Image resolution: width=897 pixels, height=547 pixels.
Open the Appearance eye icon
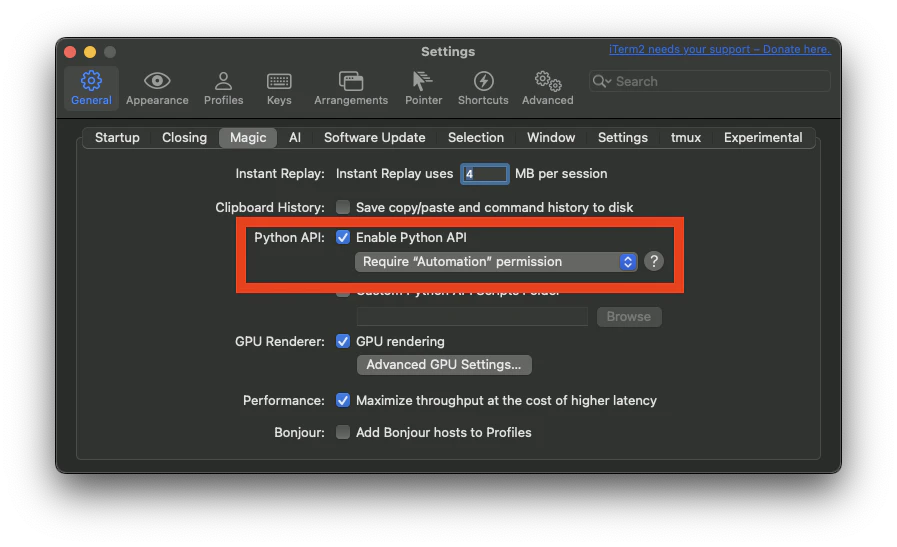[157, 81]
